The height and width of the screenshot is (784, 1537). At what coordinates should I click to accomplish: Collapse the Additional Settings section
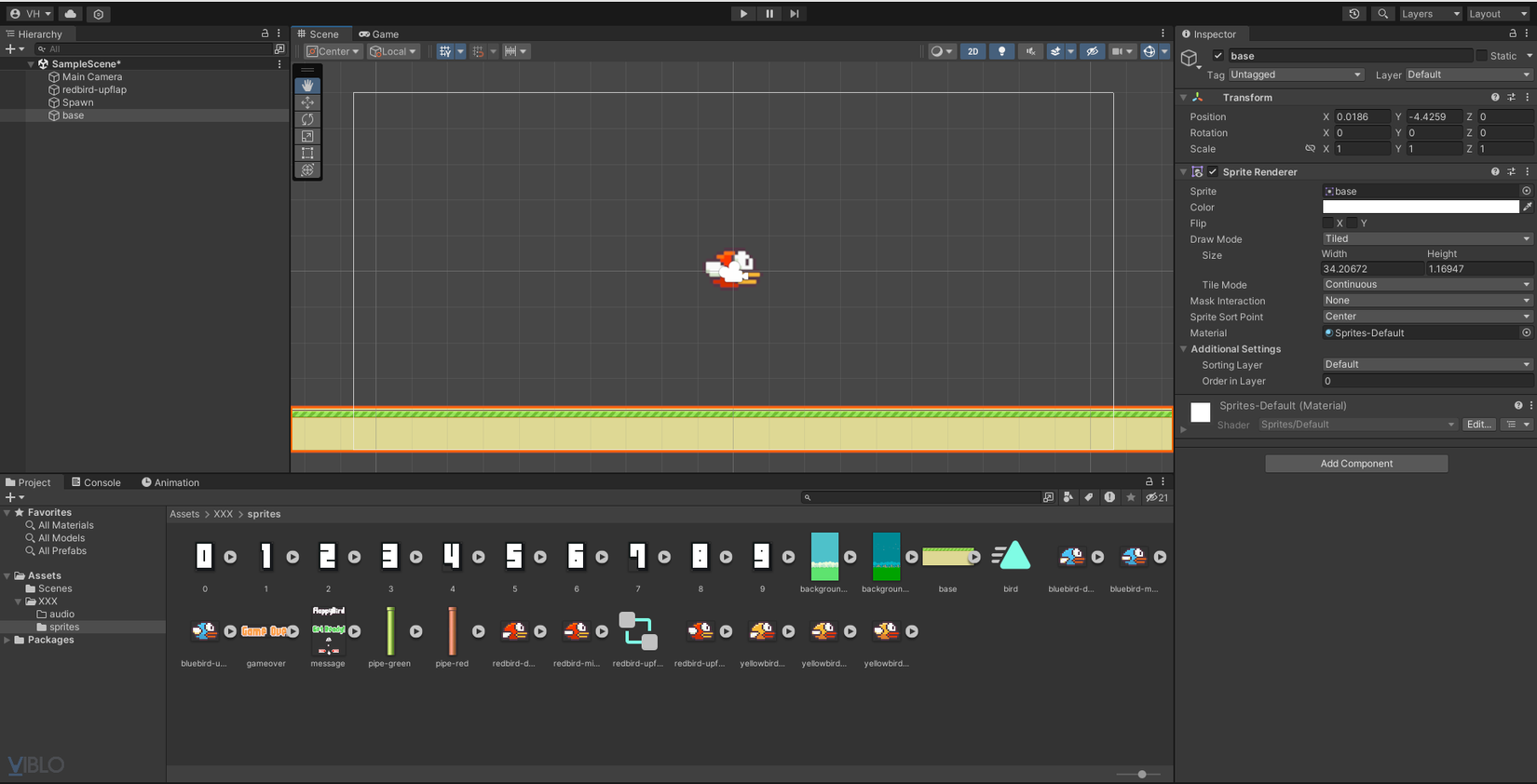(1184, 349)
